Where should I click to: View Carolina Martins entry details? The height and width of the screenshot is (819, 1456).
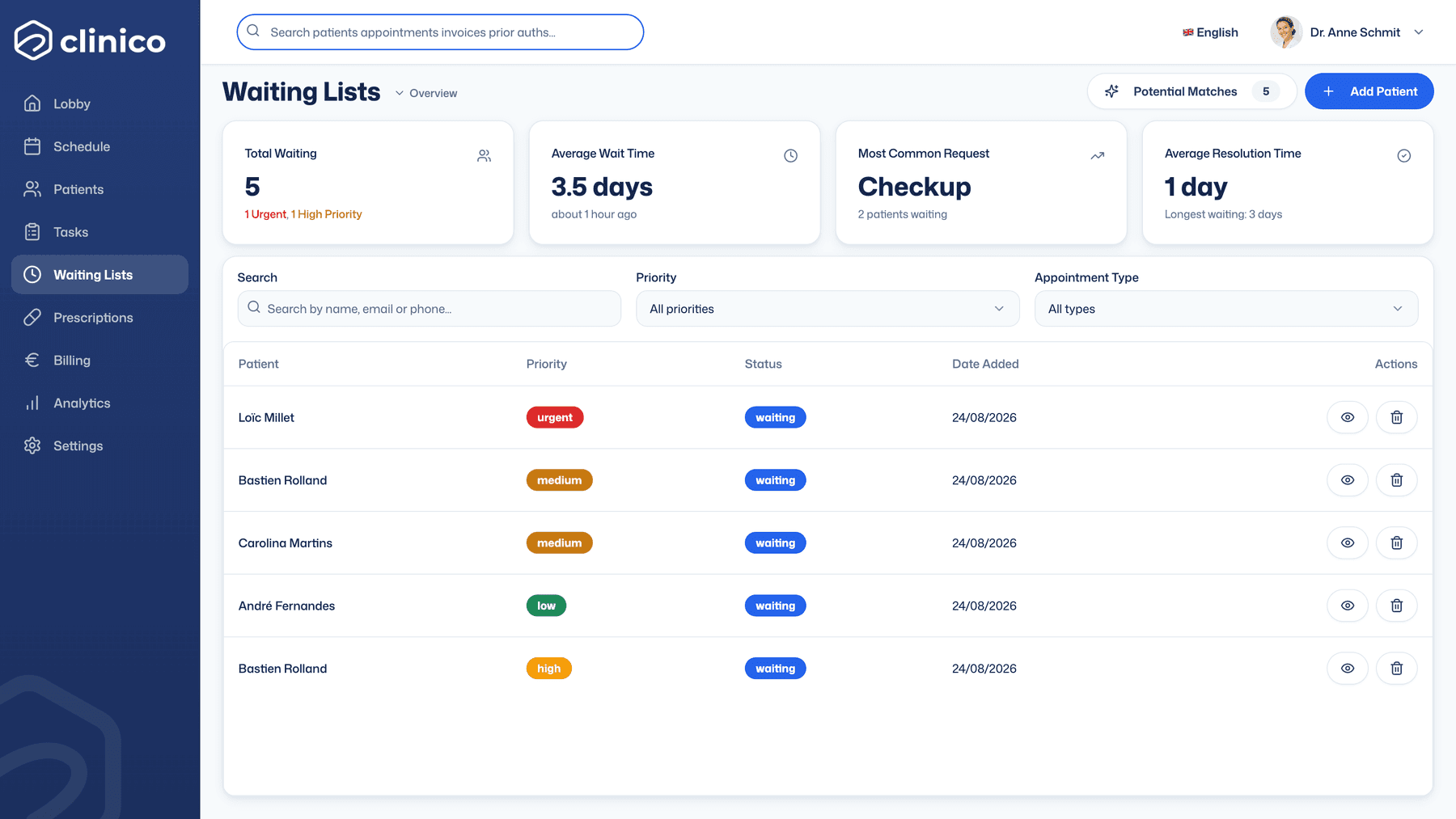coord(1348,543)
